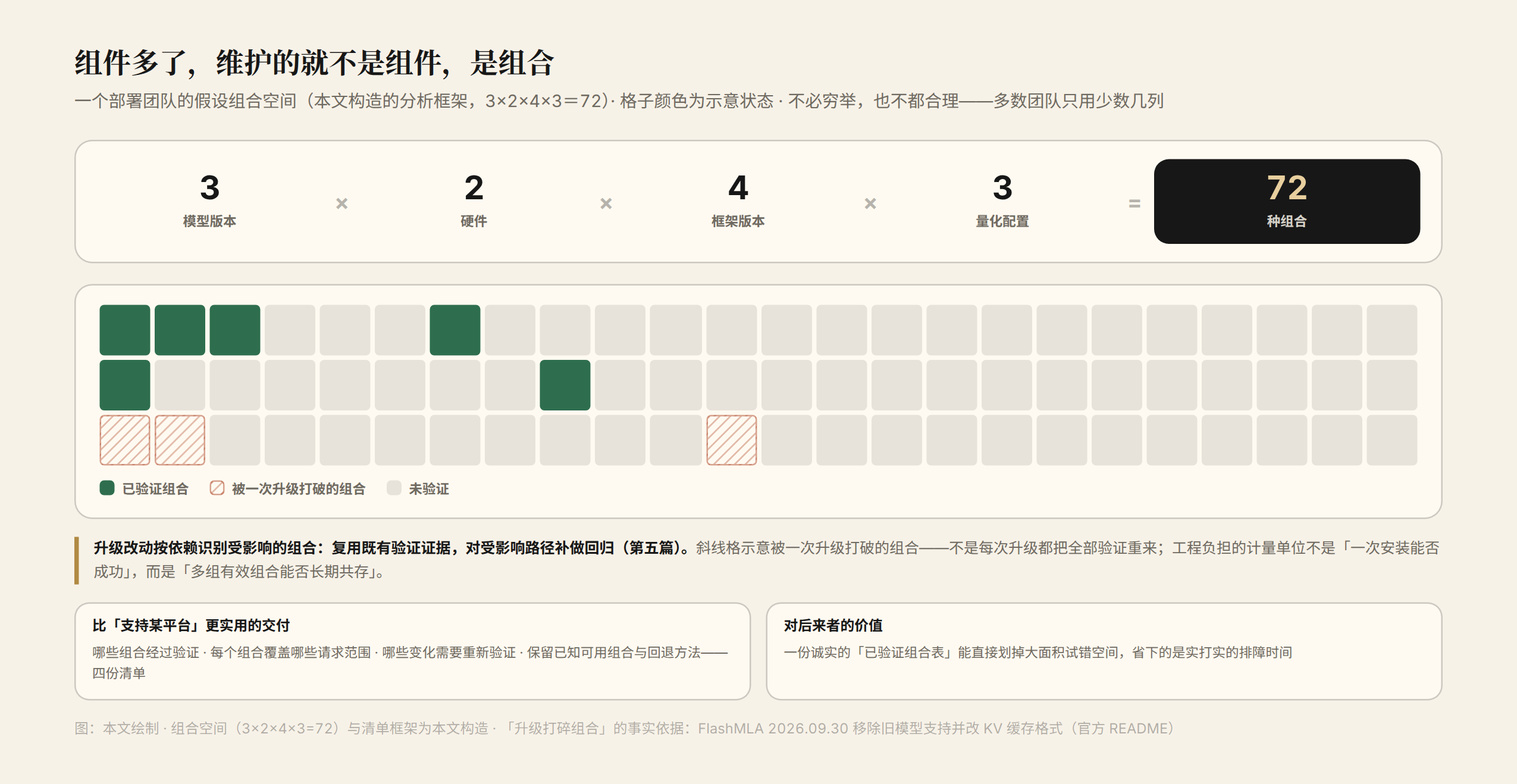Click the grey 未验证 legend swatch
The width and height of the screenshot is (1517, 784).
(x=394, y=488)
